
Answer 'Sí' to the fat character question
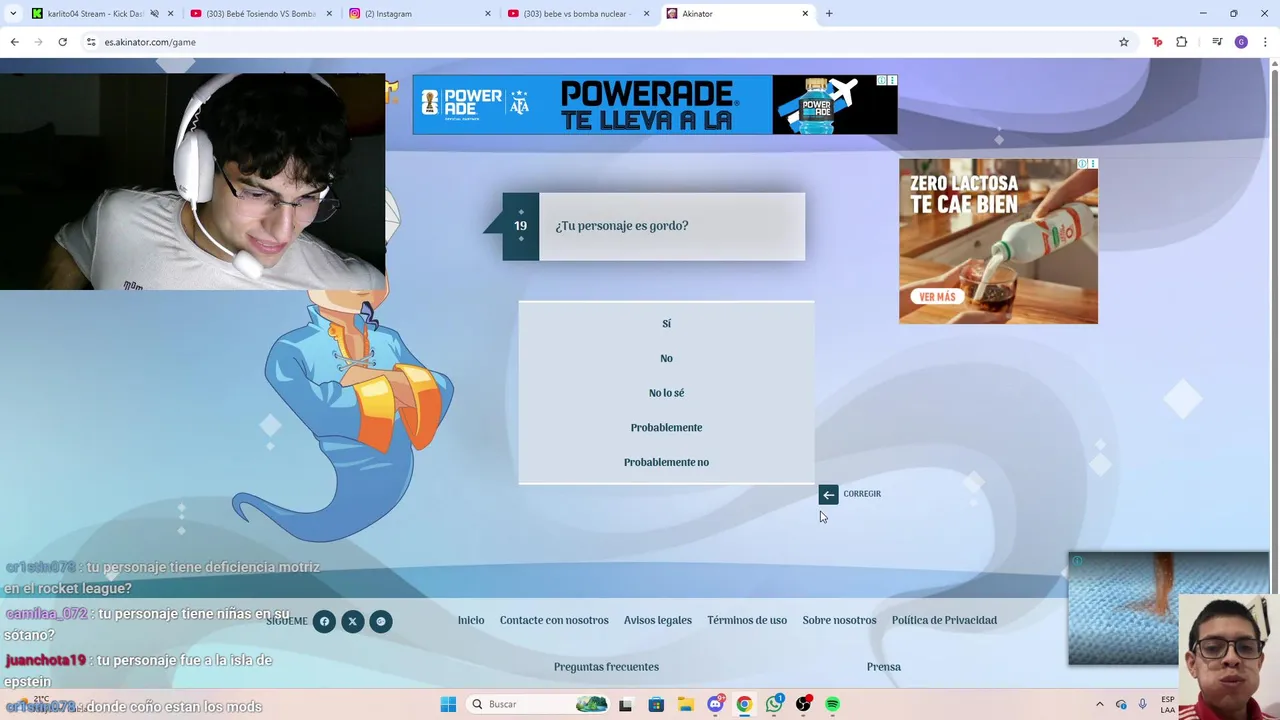[x=666, y=324]
